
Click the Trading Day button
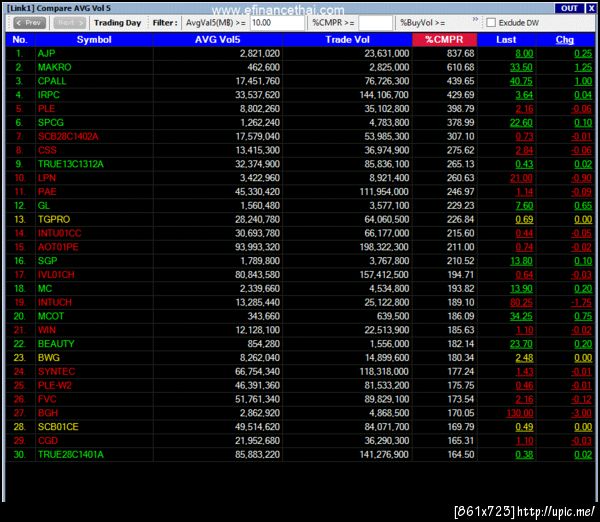(x=117, y=23)
